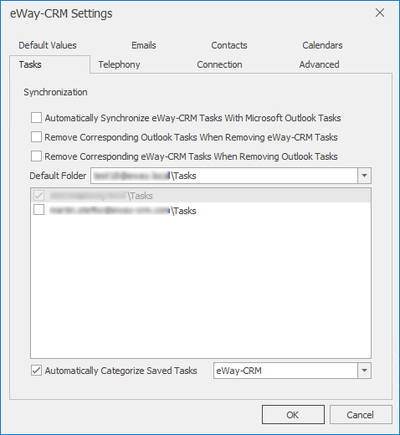Image resolution: width=400 pixels, height=435 pixels.
Task: Check Remove Corresponding Outlook Tasks option
Action: [x=36, y=137]
